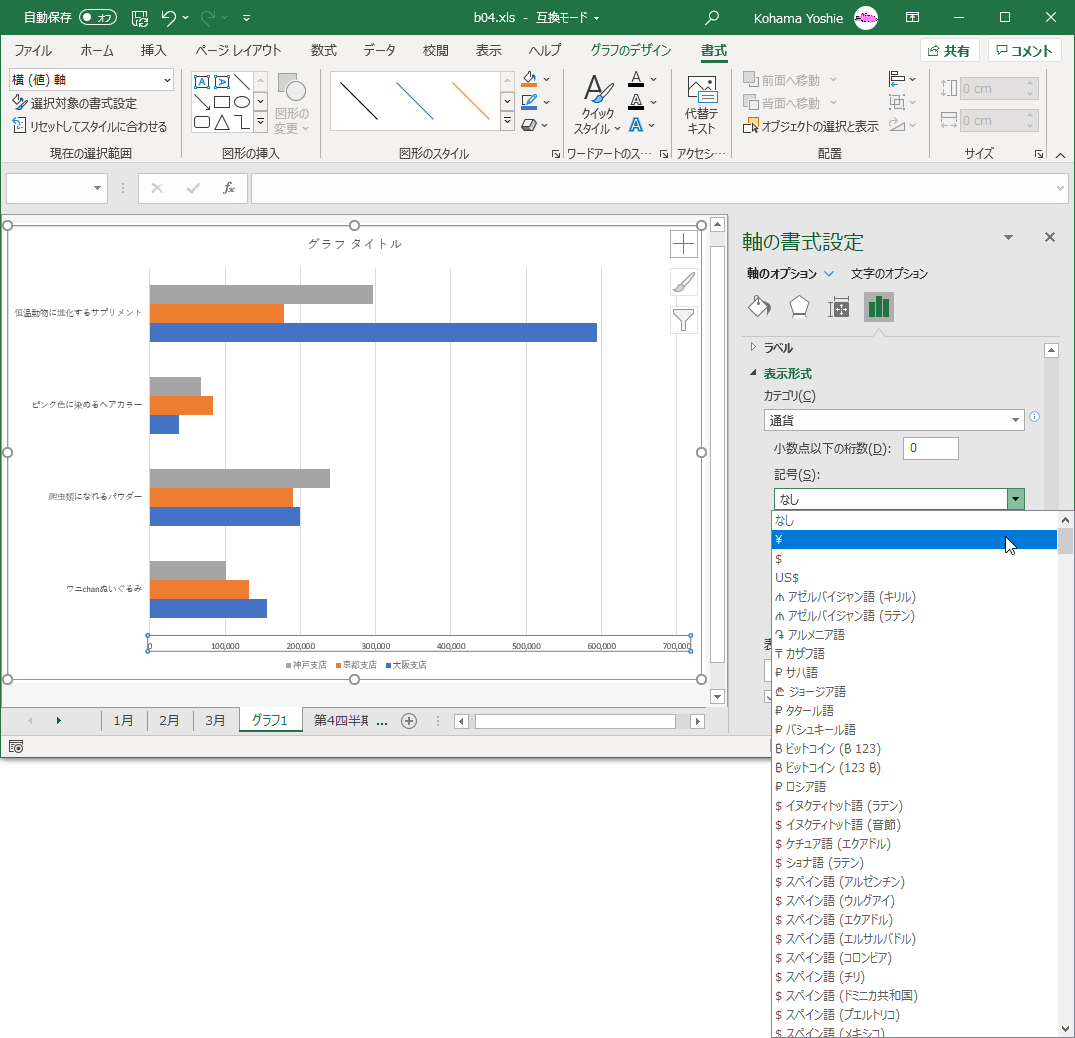Toggle the 自動保存 AutoSave switch
The width and height of the screenshot is (1075, 1038).
[x=97, y=17]
